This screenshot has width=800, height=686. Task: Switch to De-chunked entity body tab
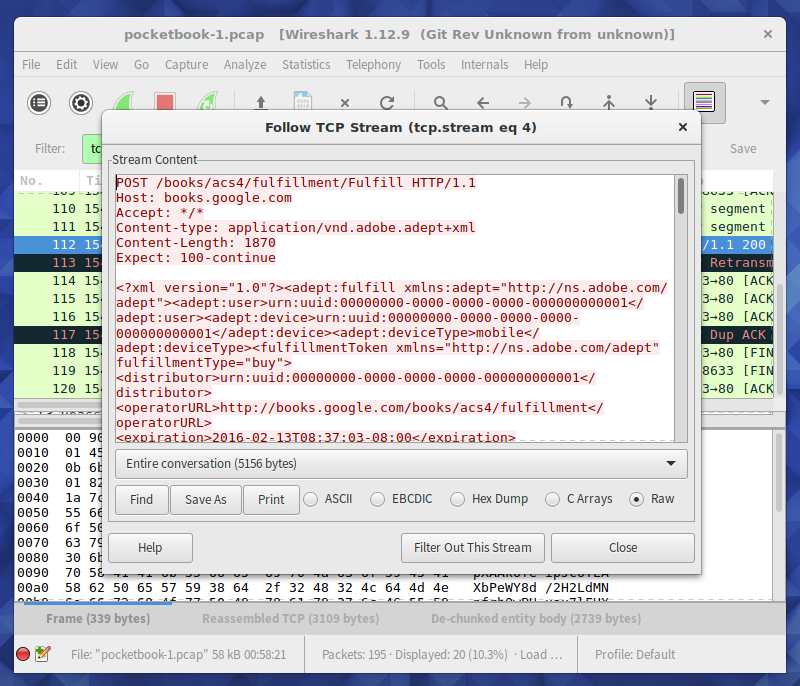pos(536,619)
